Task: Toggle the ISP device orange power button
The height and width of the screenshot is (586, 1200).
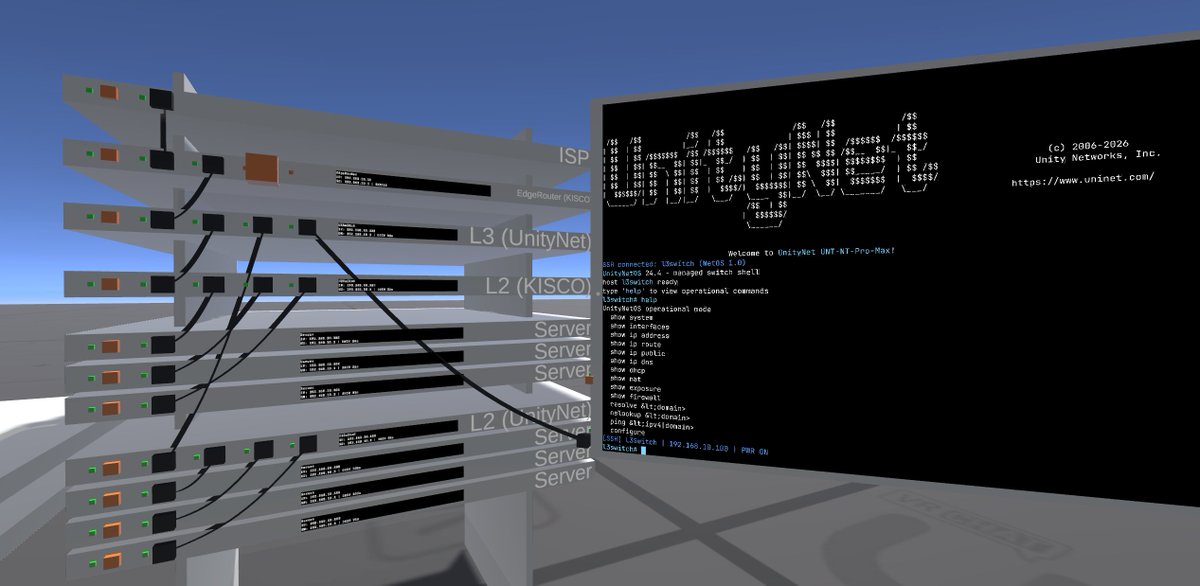Action: click(x=109, y=93)
